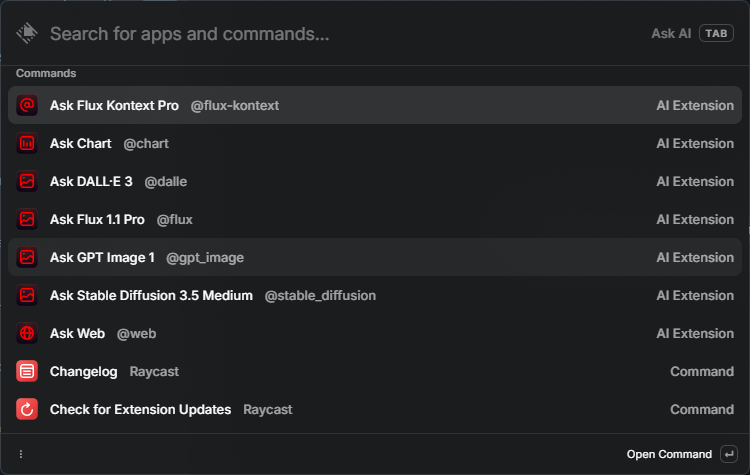This screenshot has width=750, height=475.
Task: Click AI Extension label on Ask Flux 1.1 Pro row
Action: (x=695, y=219)
